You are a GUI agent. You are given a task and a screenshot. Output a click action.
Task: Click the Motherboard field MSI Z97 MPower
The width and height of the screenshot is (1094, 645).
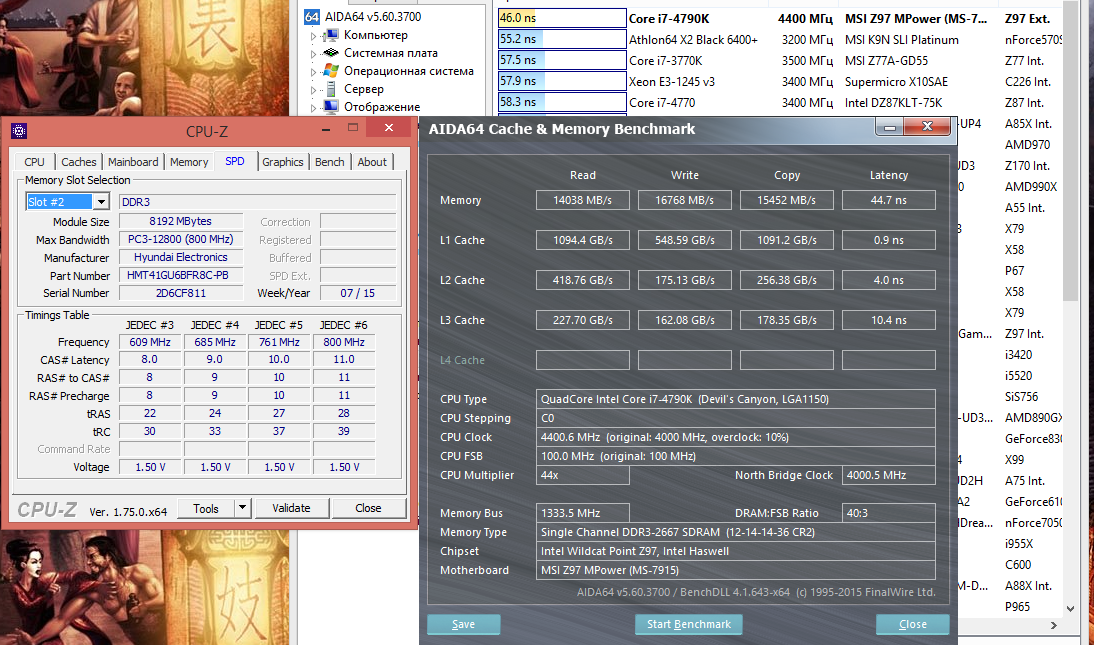tap(735, 570)
